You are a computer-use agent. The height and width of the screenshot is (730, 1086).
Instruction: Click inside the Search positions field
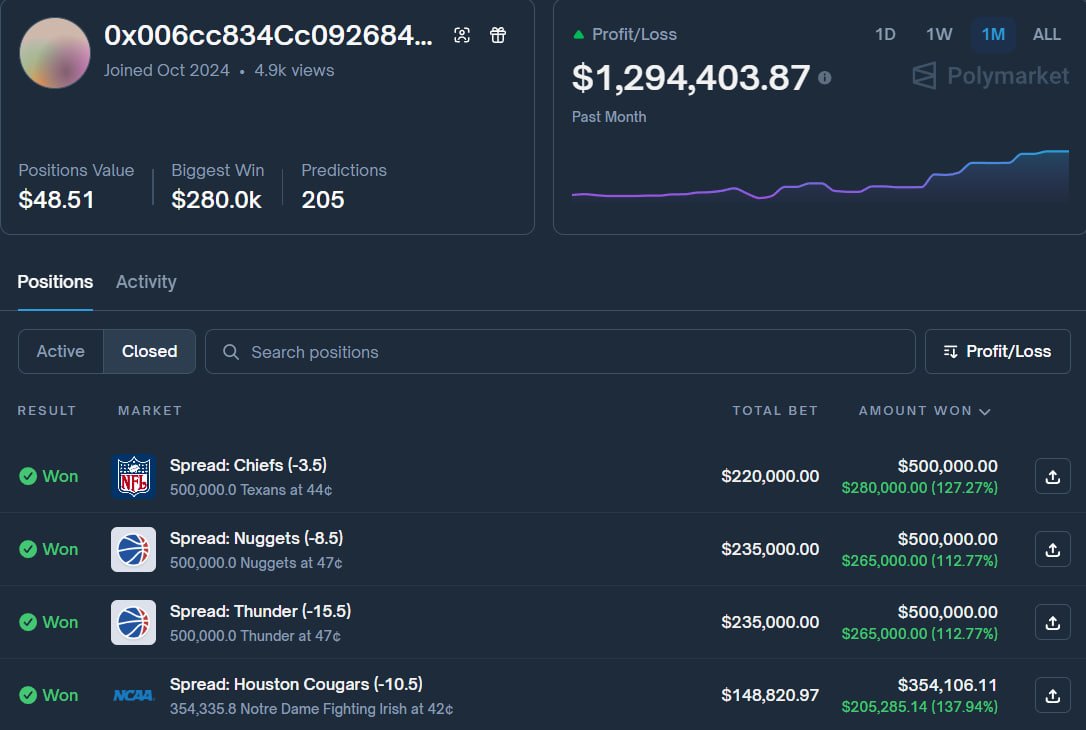[560, 351]
